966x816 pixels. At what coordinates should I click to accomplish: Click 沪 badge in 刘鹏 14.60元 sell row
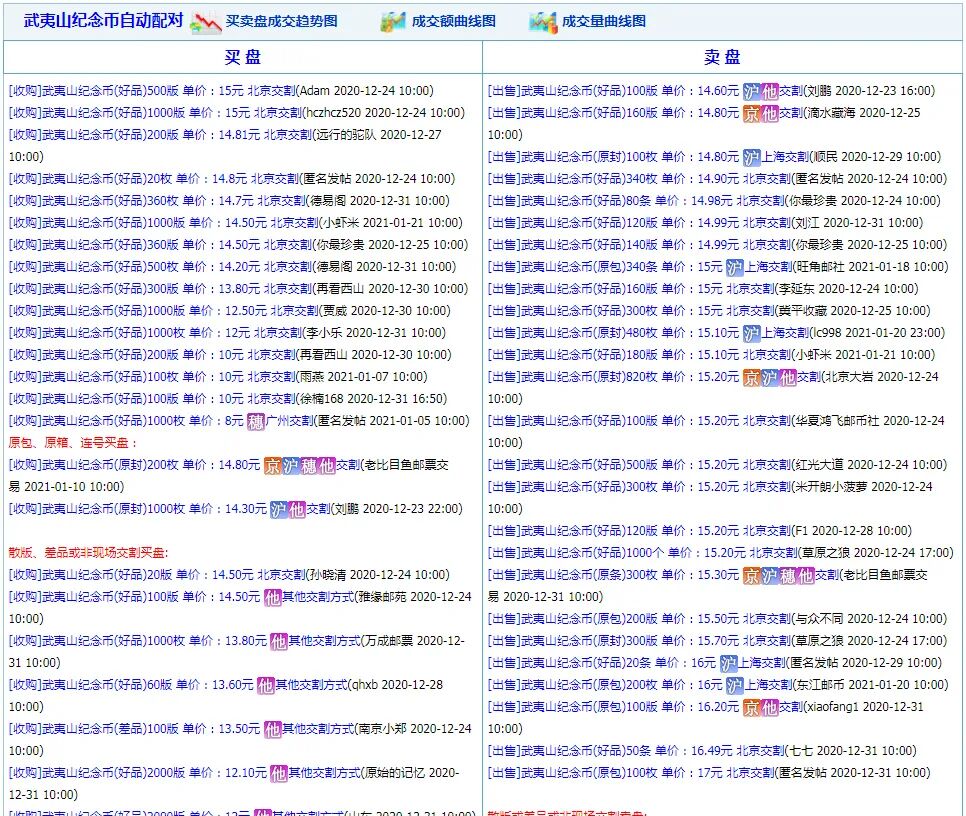(752, 92)
